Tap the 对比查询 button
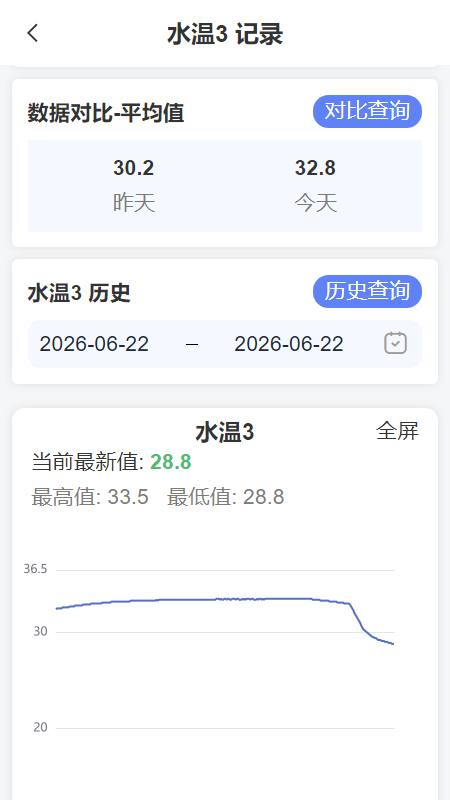The image size is (450, 800). click(x=367, y=111)
